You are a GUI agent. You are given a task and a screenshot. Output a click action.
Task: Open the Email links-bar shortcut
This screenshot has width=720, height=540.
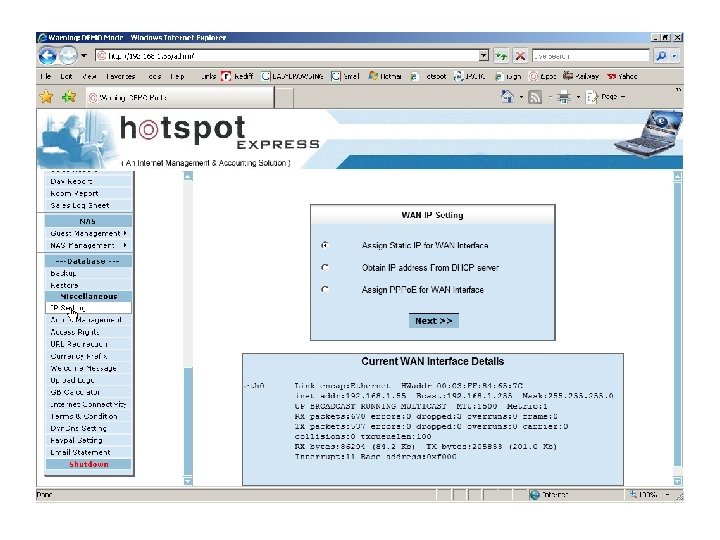tap(345, 76)
